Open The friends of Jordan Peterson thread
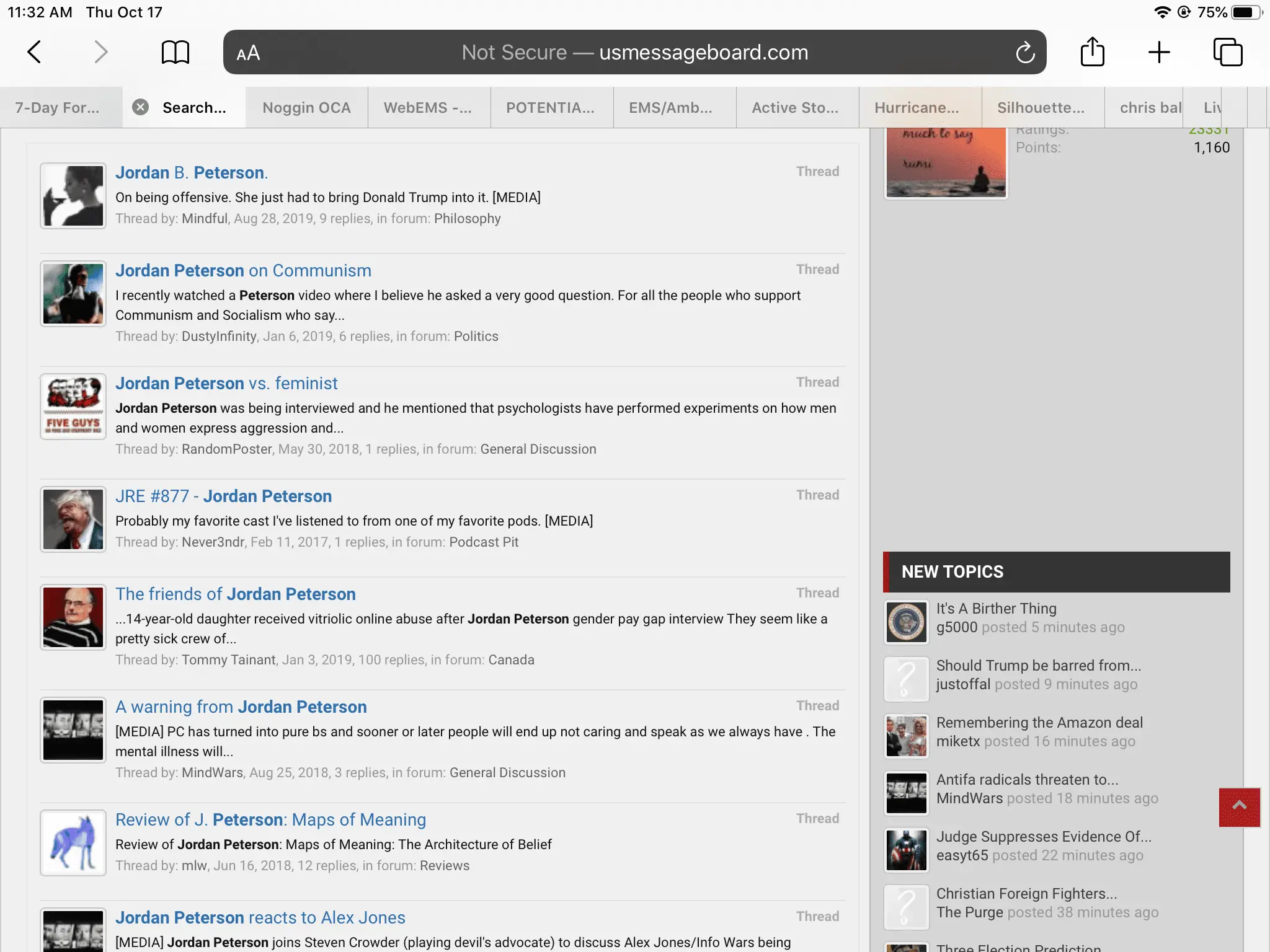This screenshot has width=1270, height=952. 236,594
